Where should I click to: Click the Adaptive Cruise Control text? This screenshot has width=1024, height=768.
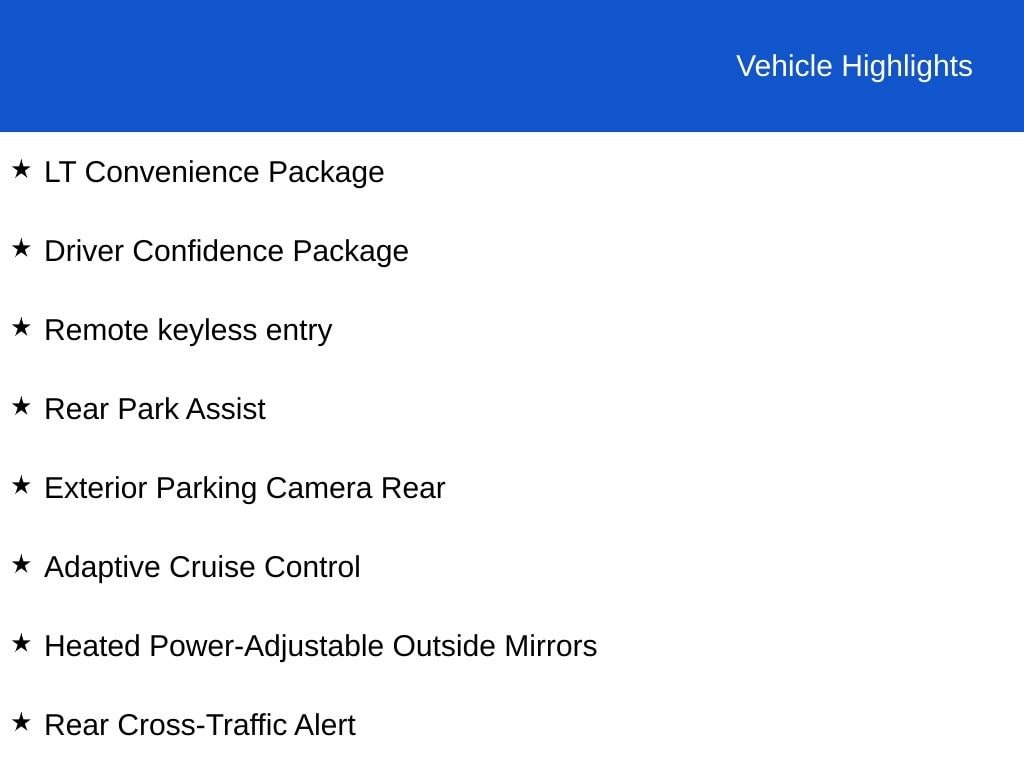[202, 567]
